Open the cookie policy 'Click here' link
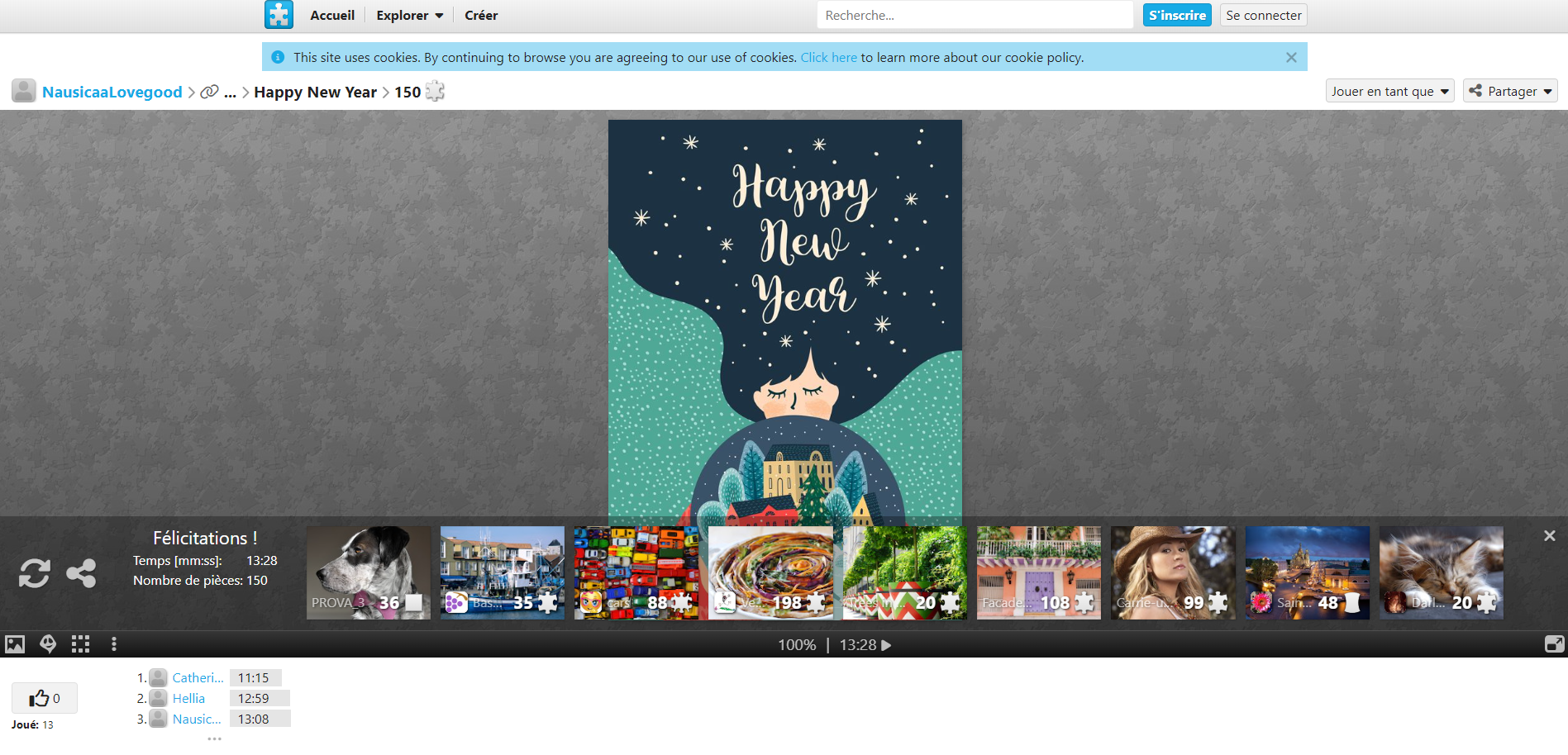Viewport: 1568px width, 755px height. (828, 57)
